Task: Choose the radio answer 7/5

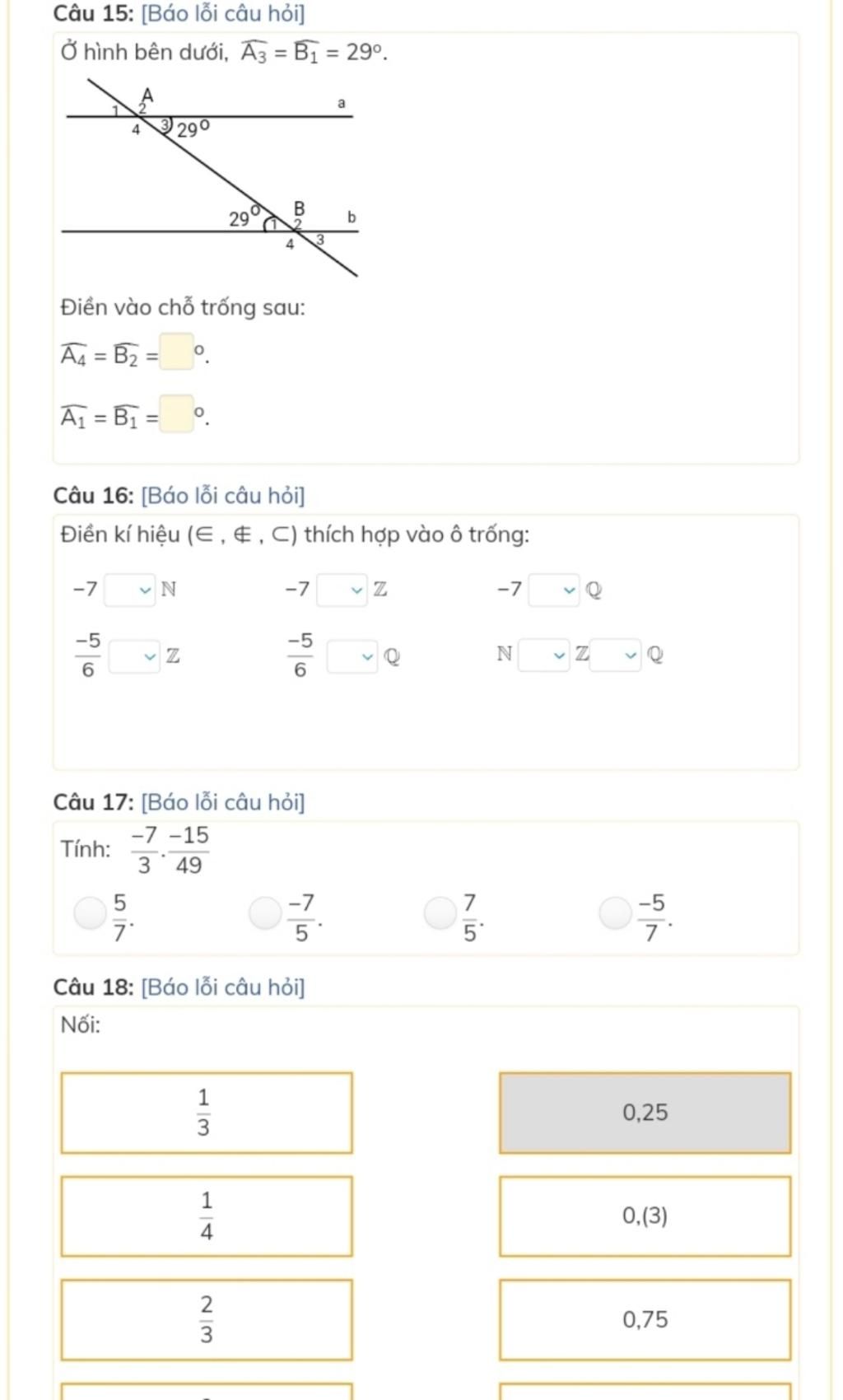Action: 440,913
